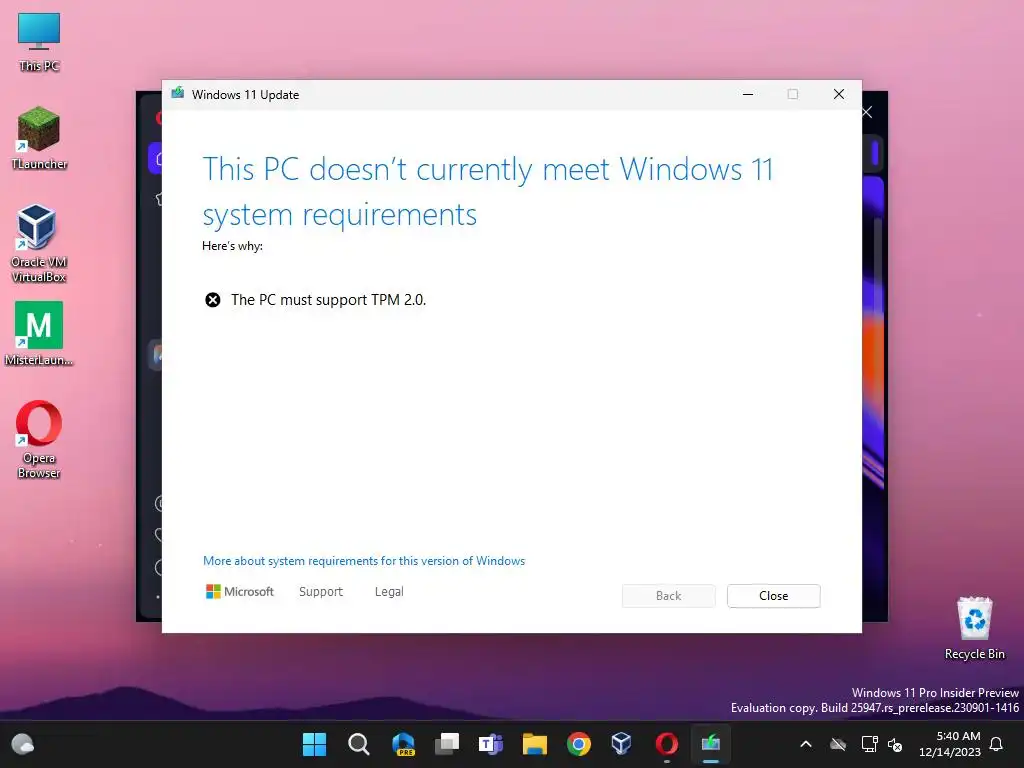Screen dimensions: 1024x768
Task: Click Windows 11 Update title bar icon
Action: (178, 93)
